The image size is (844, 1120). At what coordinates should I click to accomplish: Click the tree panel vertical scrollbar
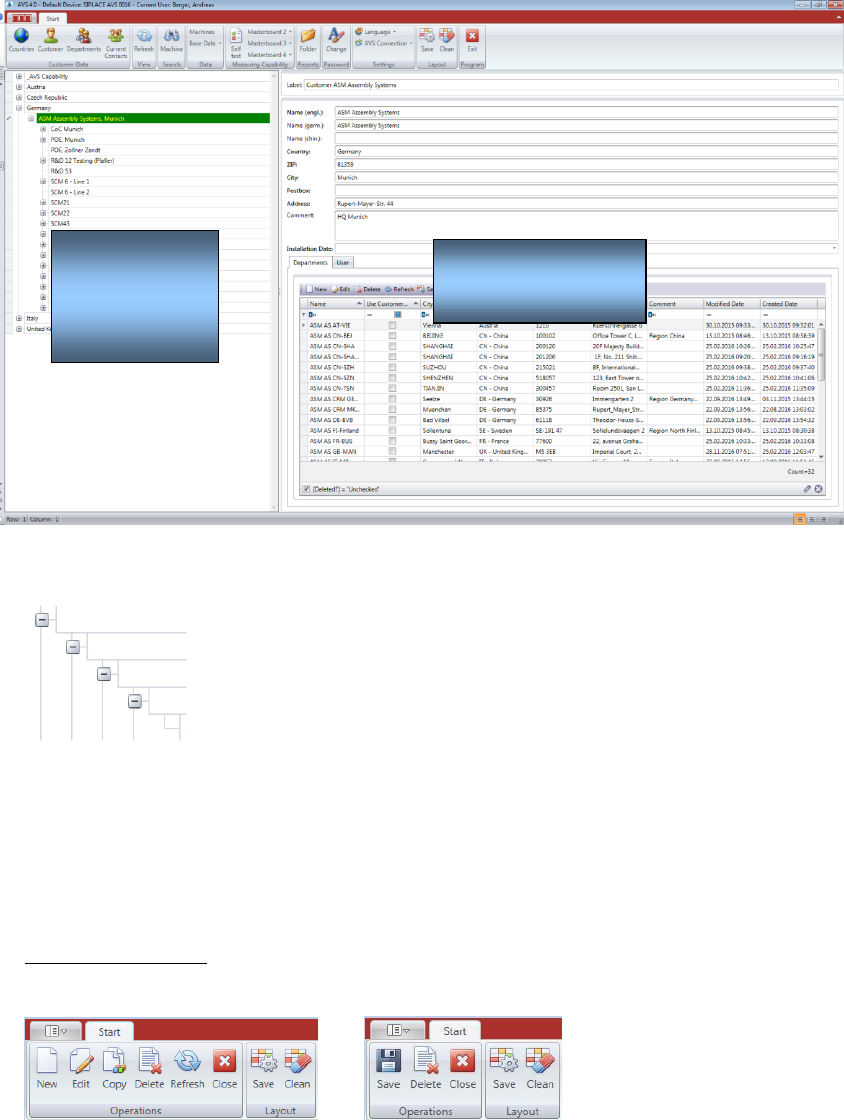click(x=274, y=291)
